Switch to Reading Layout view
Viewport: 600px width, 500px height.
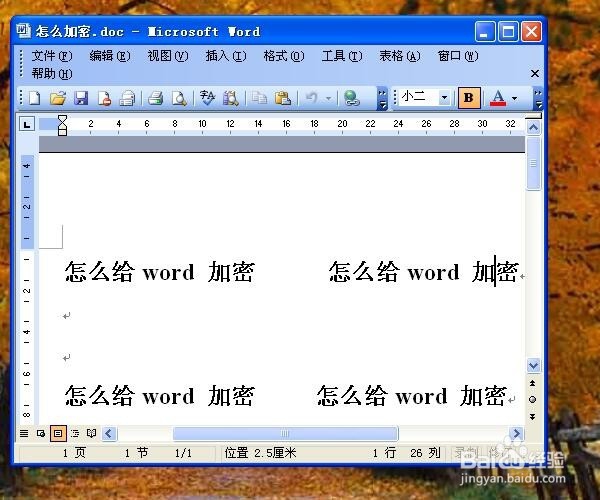pos(91,433)
